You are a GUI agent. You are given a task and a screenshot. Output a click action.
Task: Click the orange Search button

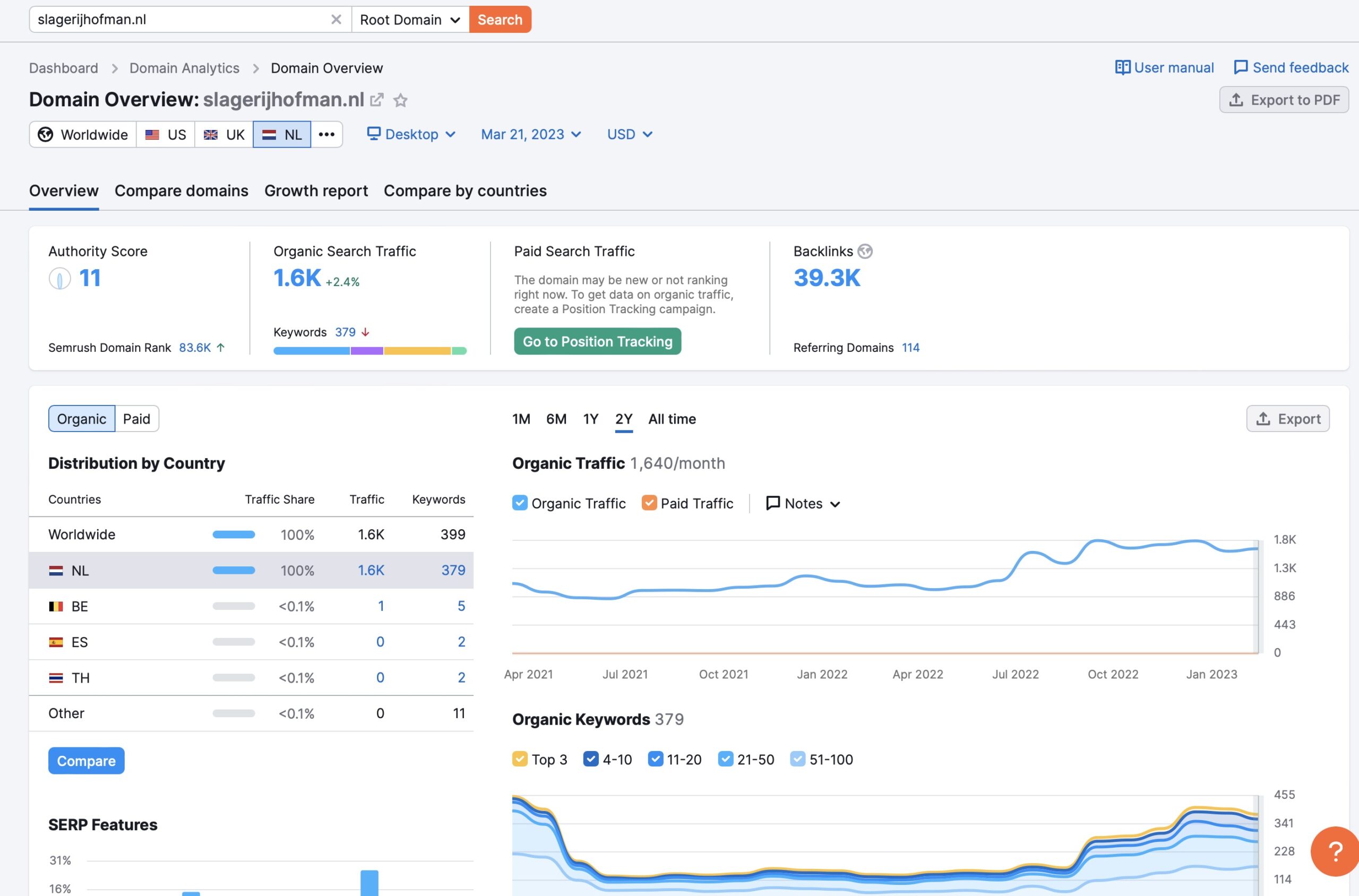tap(500, 20)
